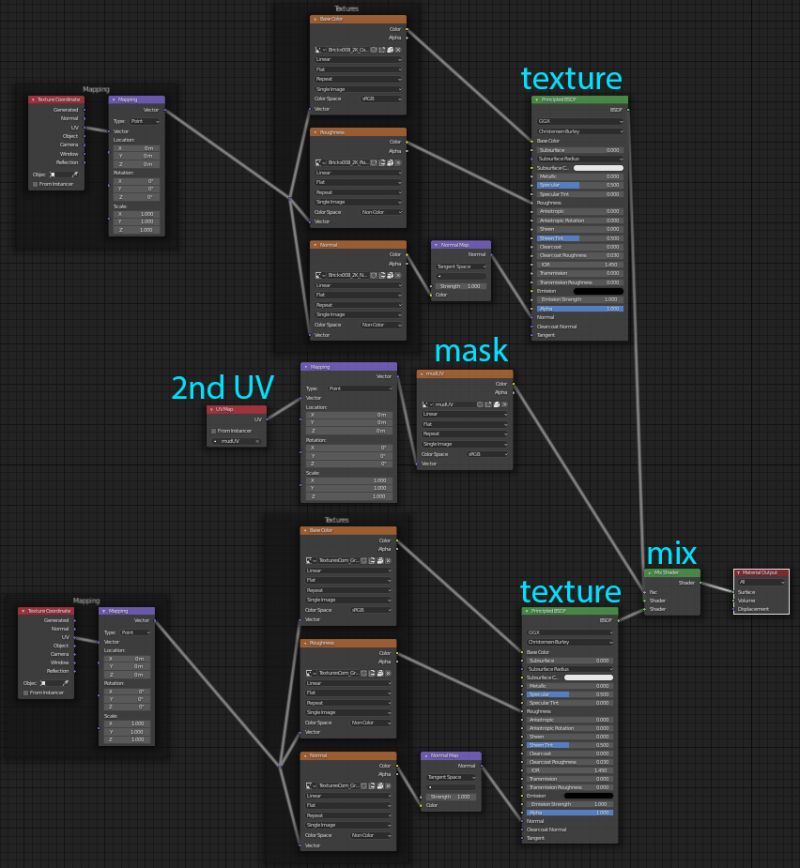Unlink the brick image from the Base Color texture

click(x=398, y=49)
